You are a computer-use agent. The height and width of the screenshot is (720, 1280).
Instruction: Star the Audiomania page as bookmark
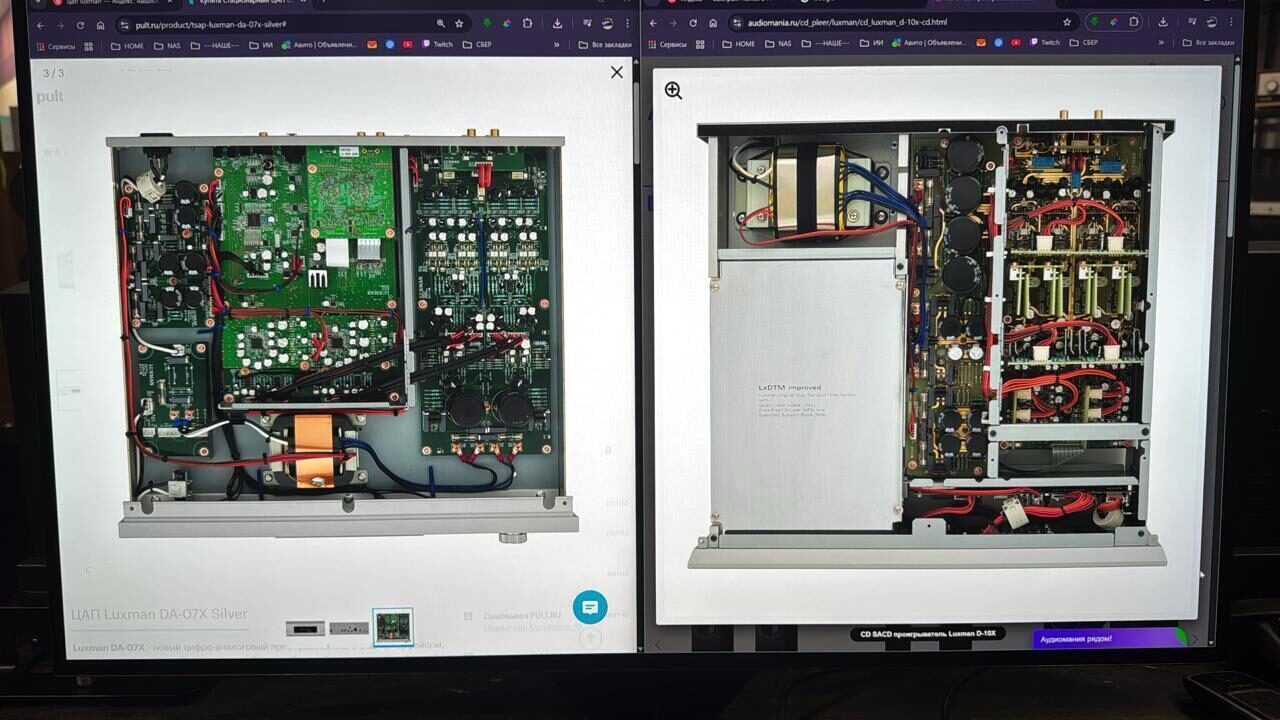[x=1067, y=22]
